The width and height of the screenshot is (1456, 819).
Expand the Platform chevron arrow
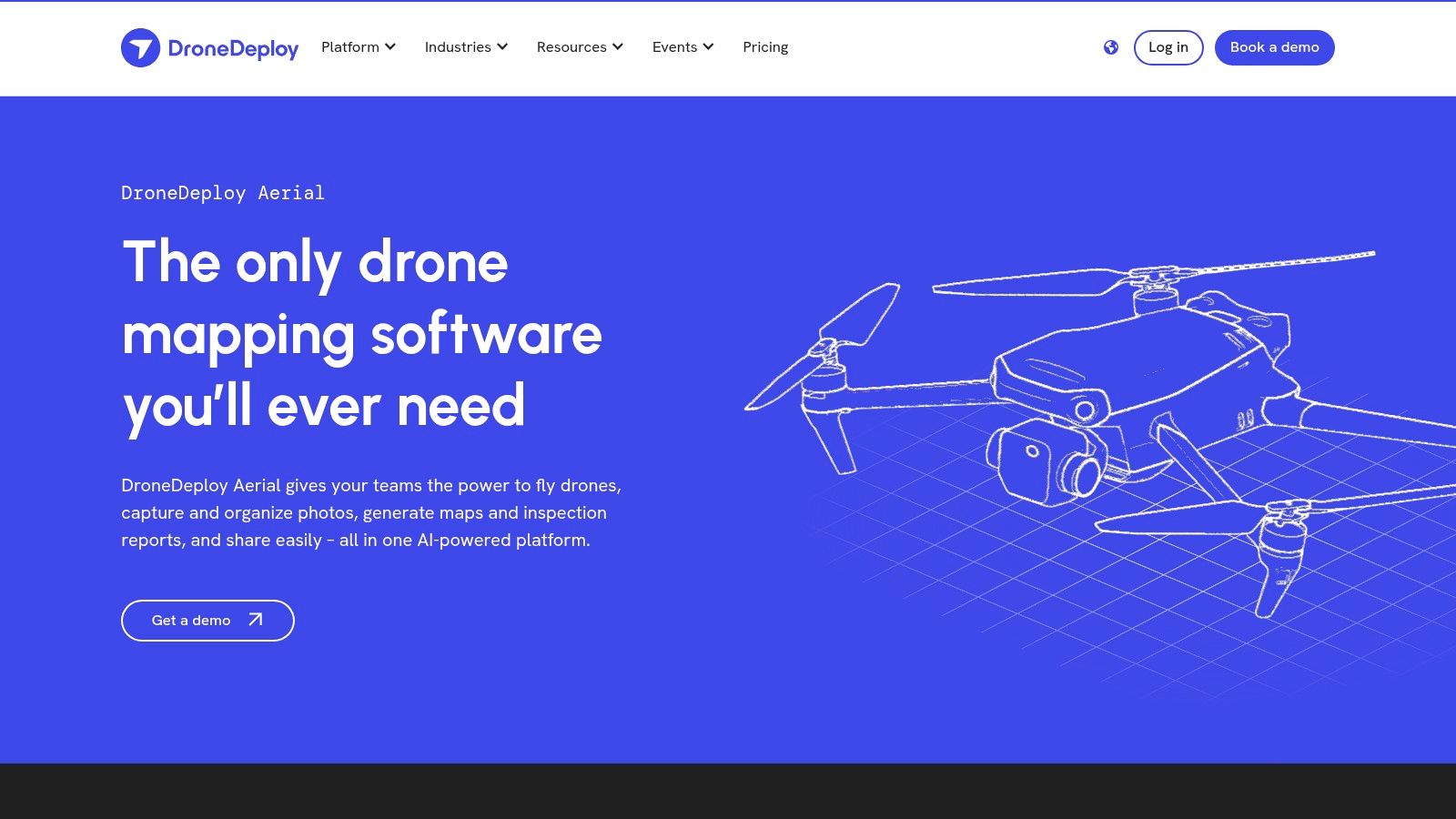390,47
